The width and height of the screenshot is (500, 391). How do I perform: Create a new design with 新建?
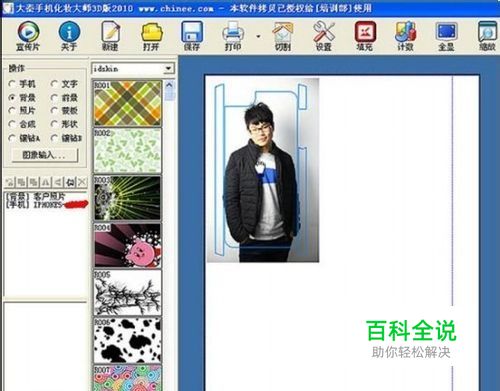(x=110, y=36)
